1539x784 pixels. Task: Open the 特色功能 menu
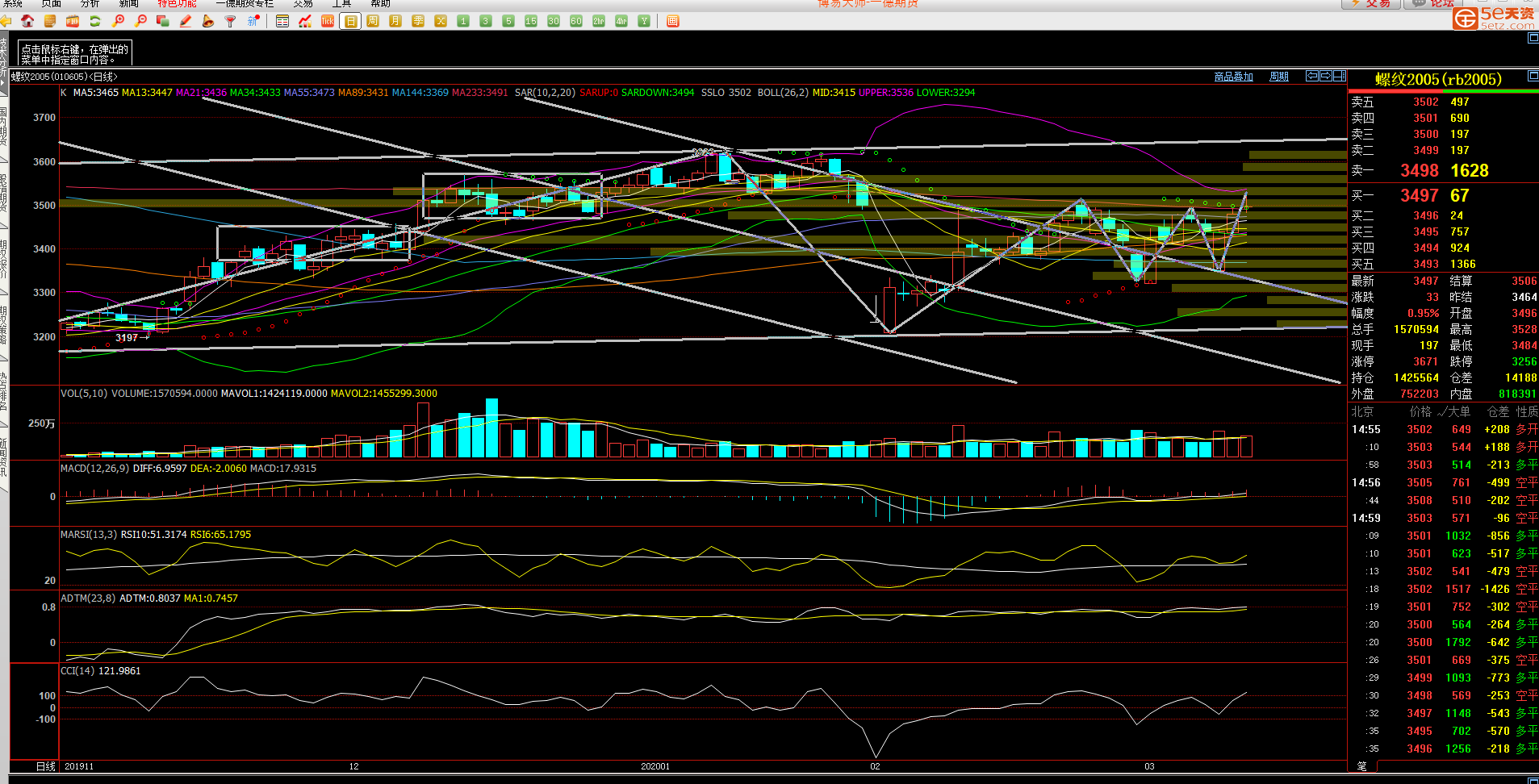click(x=177, y=4)
